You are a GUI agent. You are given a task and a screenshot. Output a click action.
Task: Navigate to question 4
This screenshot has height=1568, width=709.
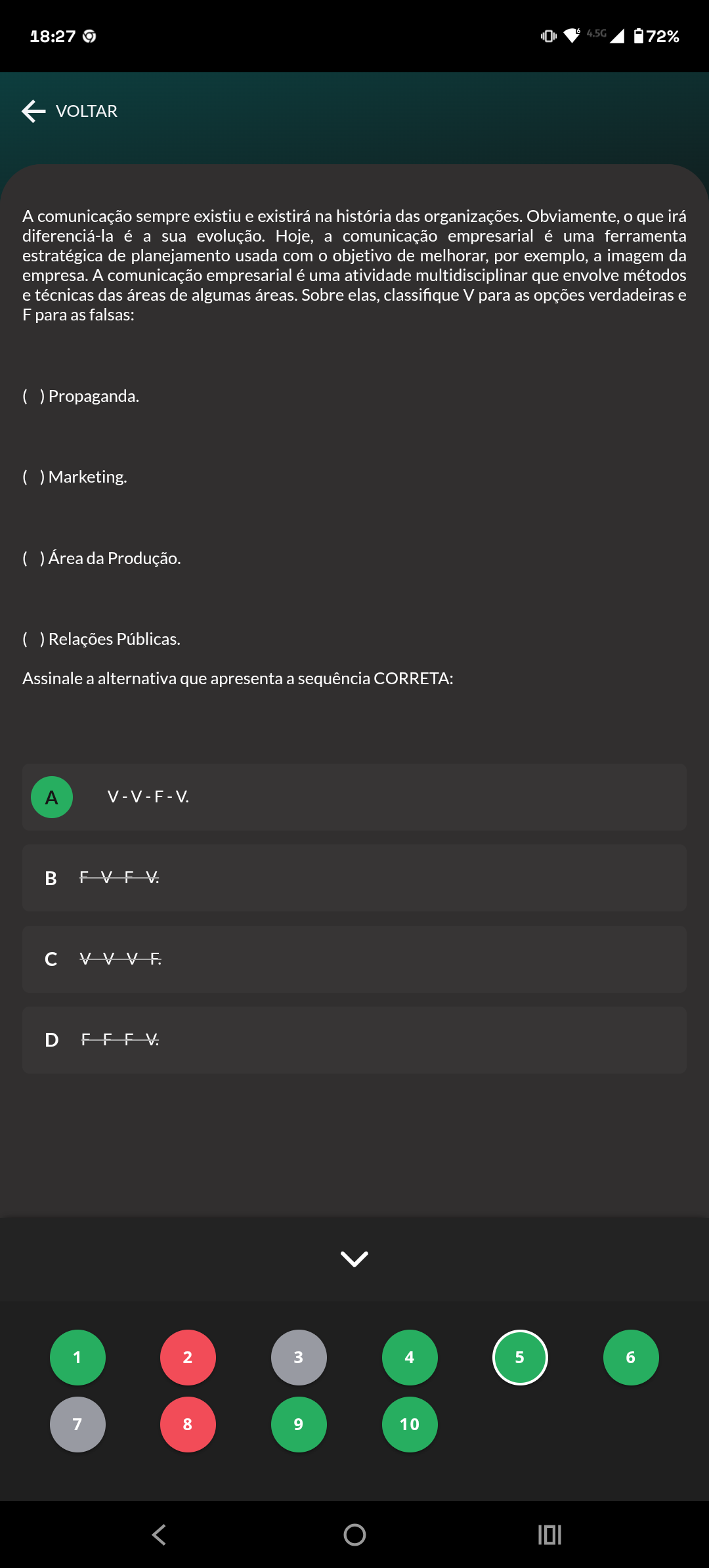pyautogui.click(x=410, y=1357)
